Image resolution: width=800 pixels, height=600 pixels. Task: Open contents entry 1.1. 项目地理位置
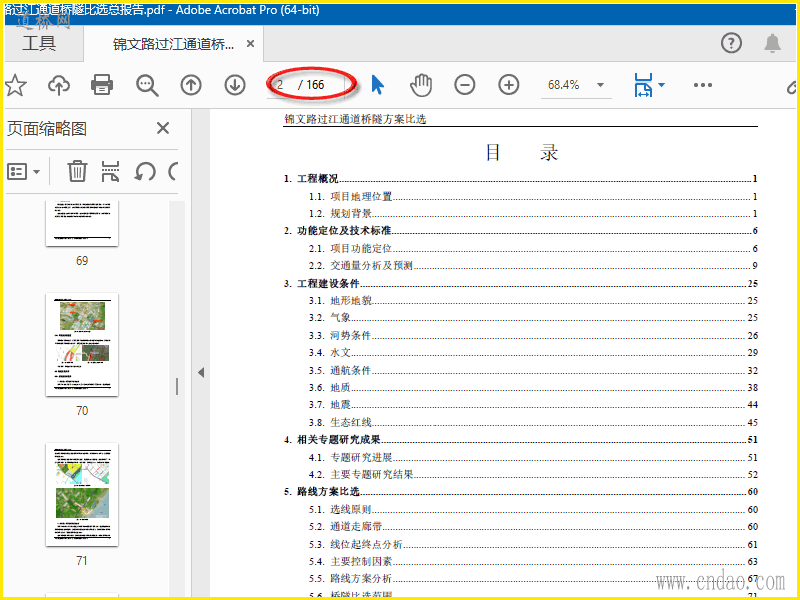click(533, 196)
